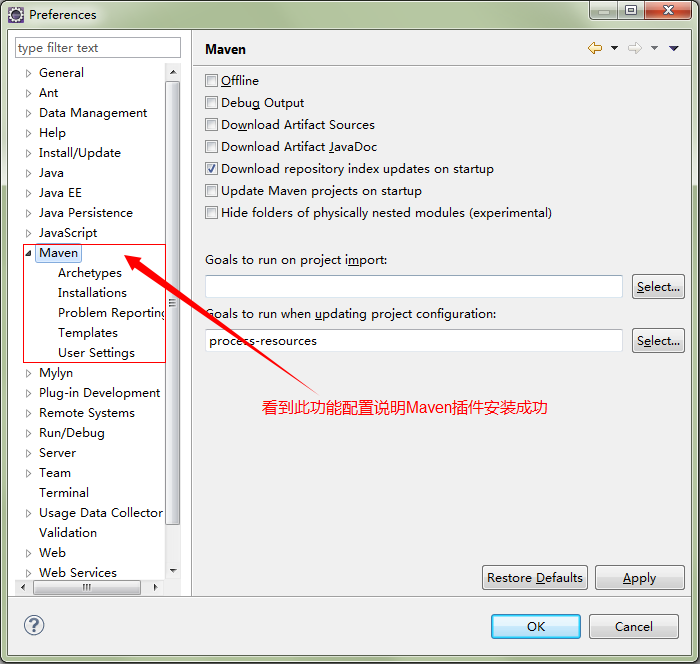Image resolution: width=700 pixels, height=664 pixels.
Task: Expand the JavaScript node
Action: [x=29, y=233]
